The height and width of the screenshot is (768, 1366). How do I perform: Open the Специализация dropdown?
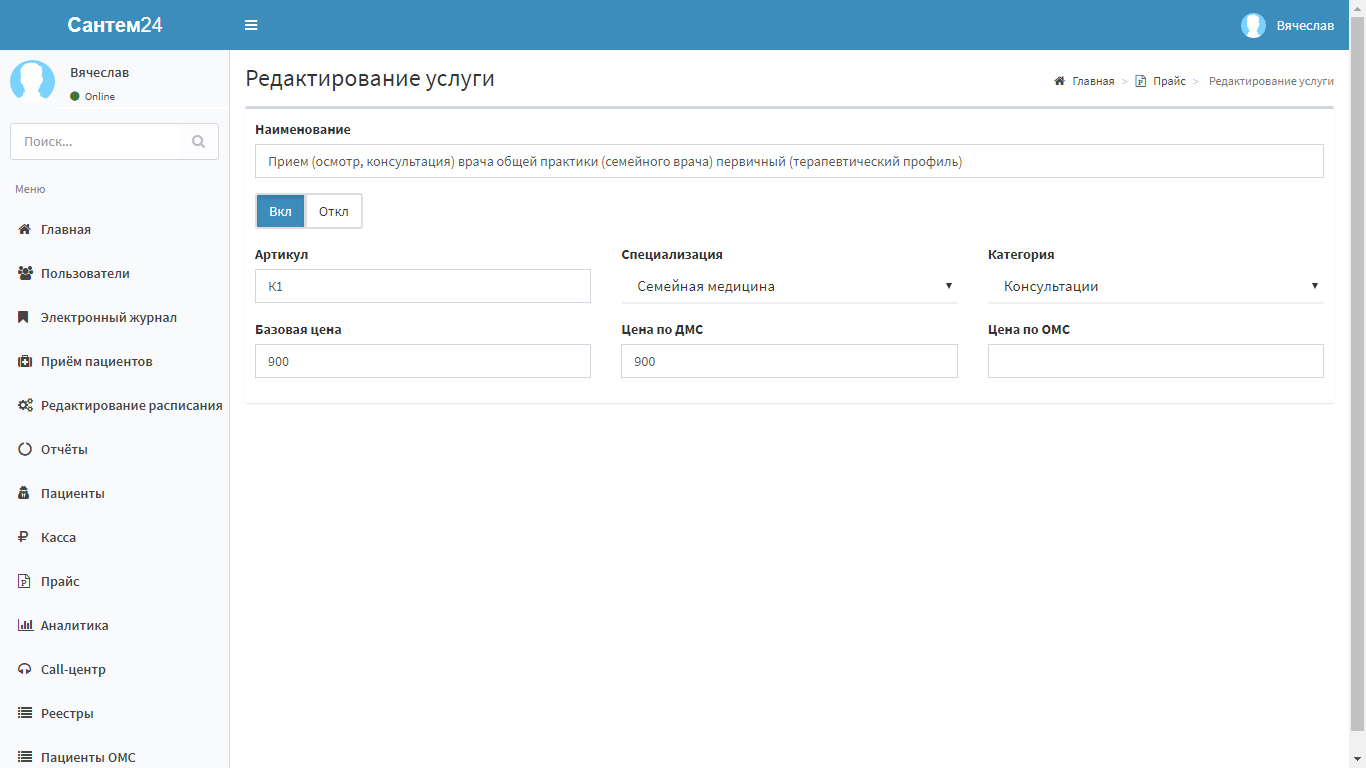(789, 286)
